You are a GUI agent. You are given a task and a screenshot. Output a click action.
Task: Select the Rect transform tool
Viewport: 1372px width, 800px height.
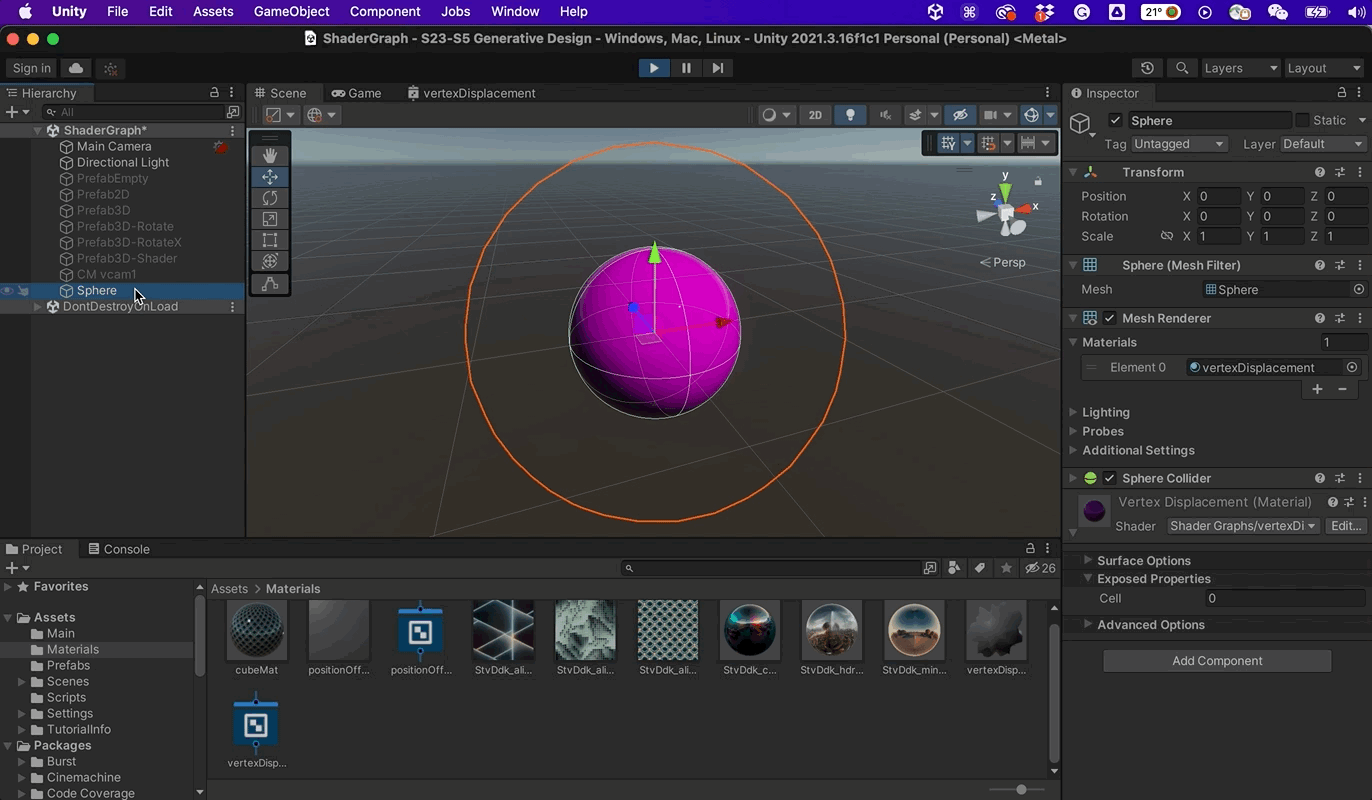[270, 240]
